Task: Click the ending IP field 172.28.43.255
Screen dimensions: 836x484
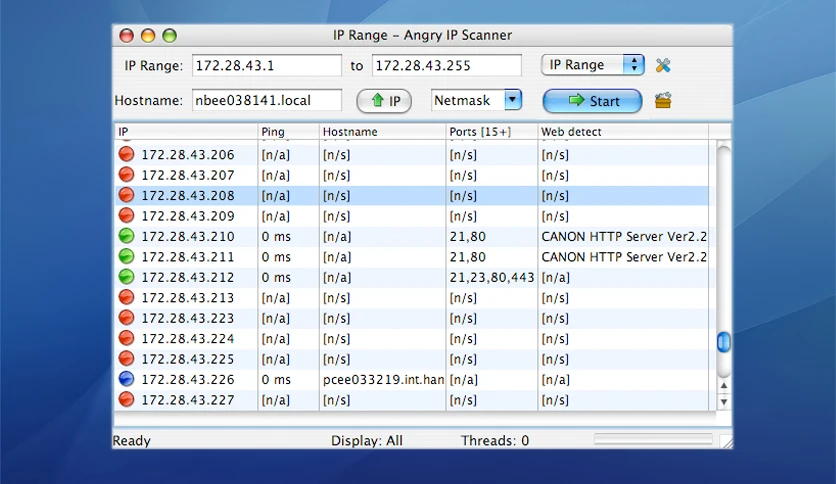Action: (x=446, y=66)
